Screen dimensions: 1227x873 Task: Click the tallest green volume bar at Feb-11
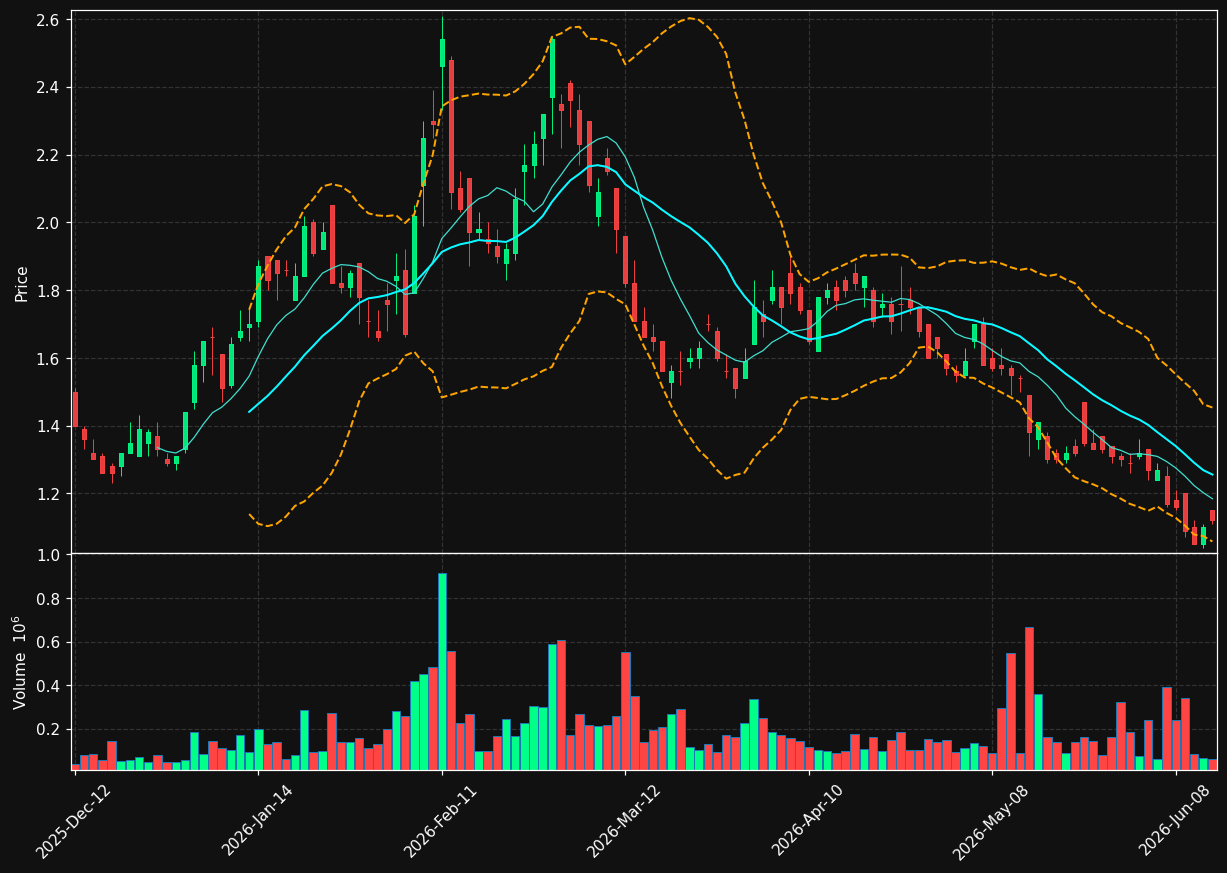[x=442, y=671]
